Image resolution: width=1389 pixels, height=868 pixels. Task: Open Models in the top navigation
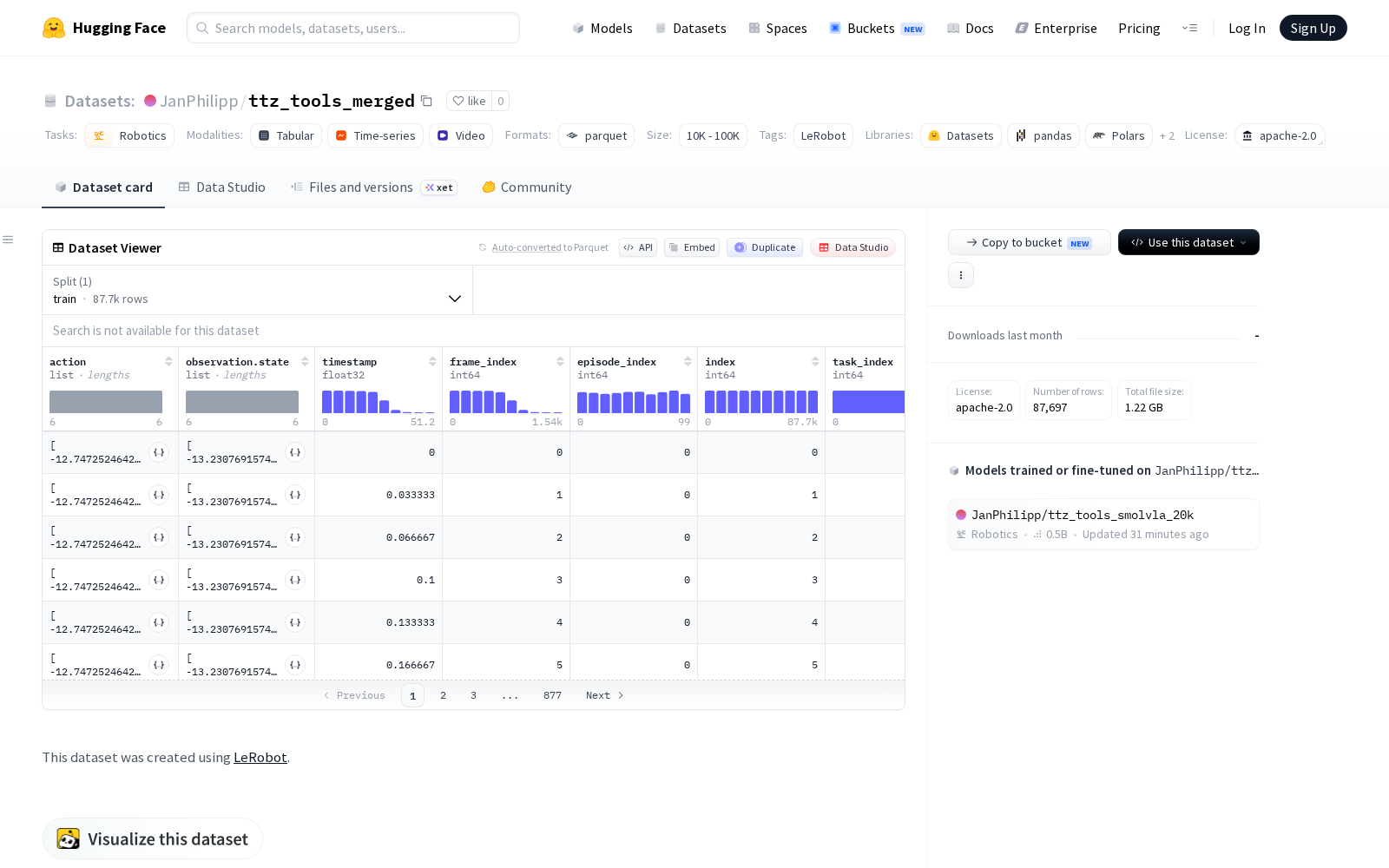click(x=602, y=28)
